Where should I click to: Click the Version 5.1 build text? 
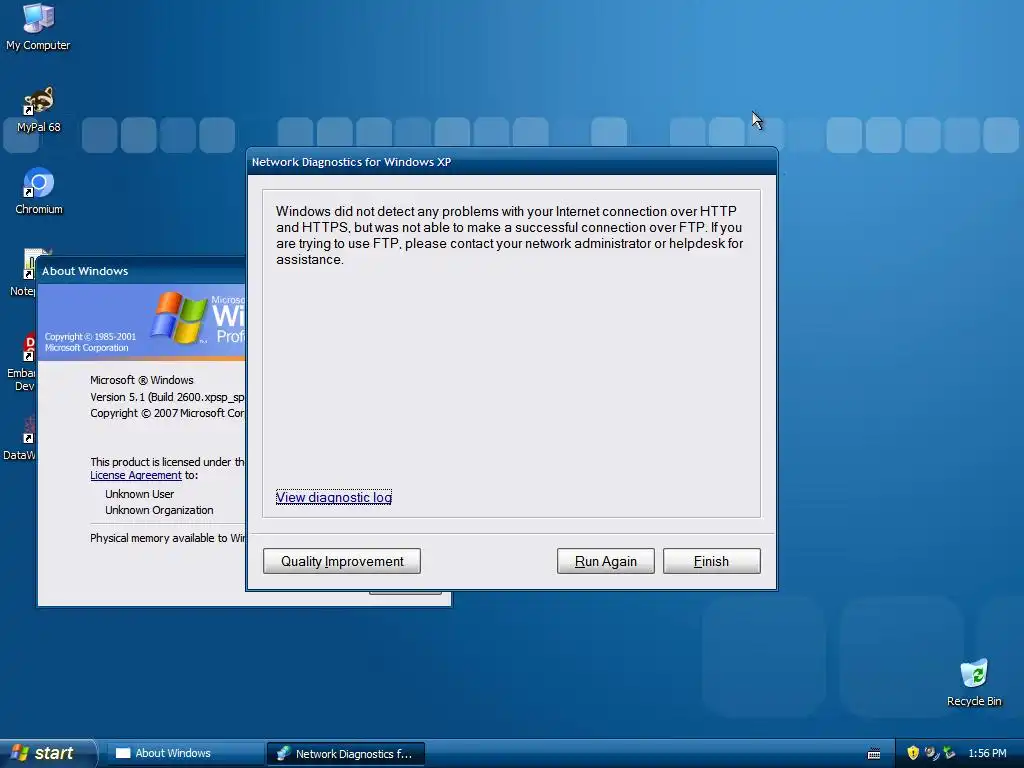(167, 397)
